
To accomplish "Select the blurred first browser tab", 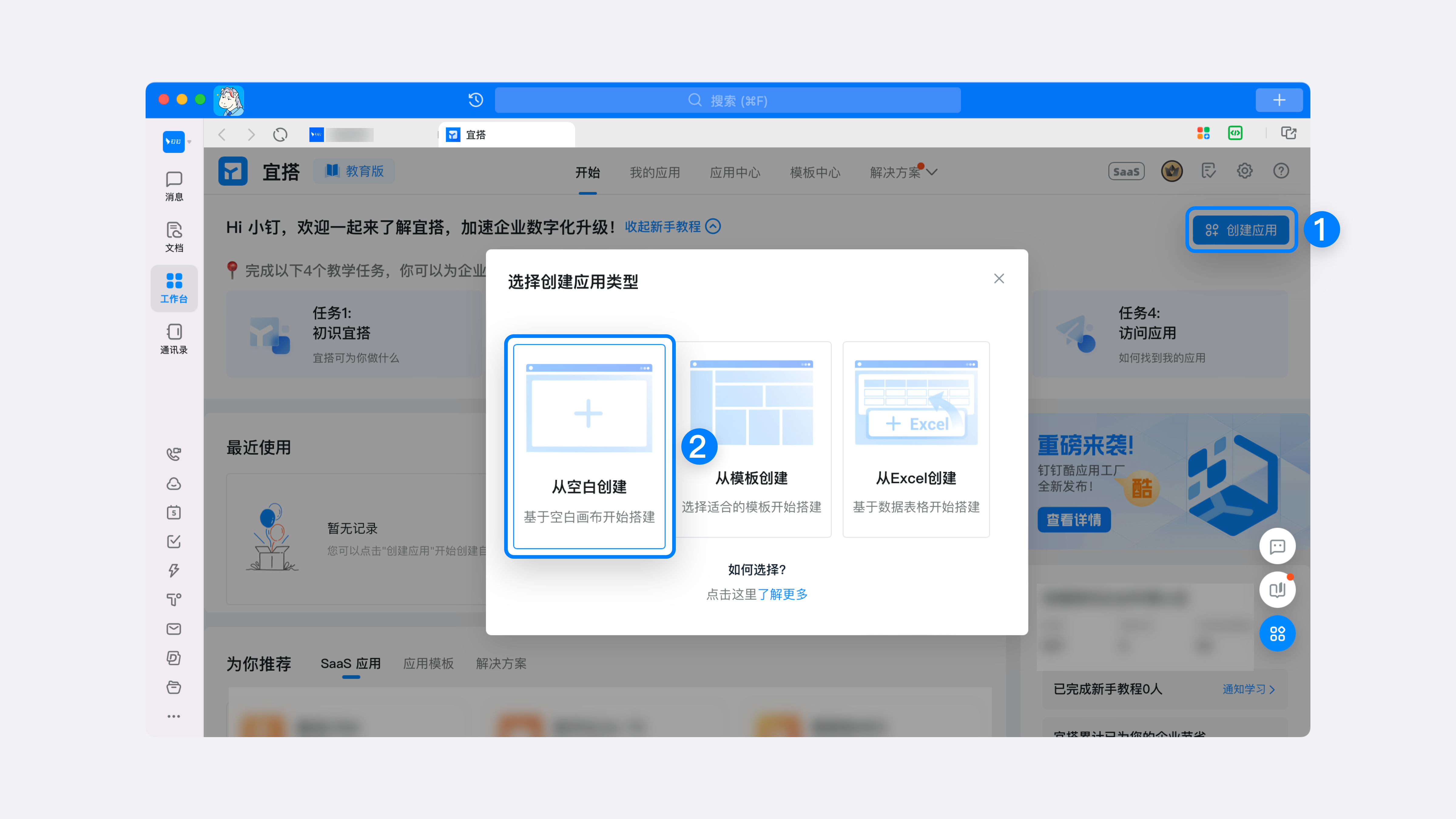I will 342,134.
